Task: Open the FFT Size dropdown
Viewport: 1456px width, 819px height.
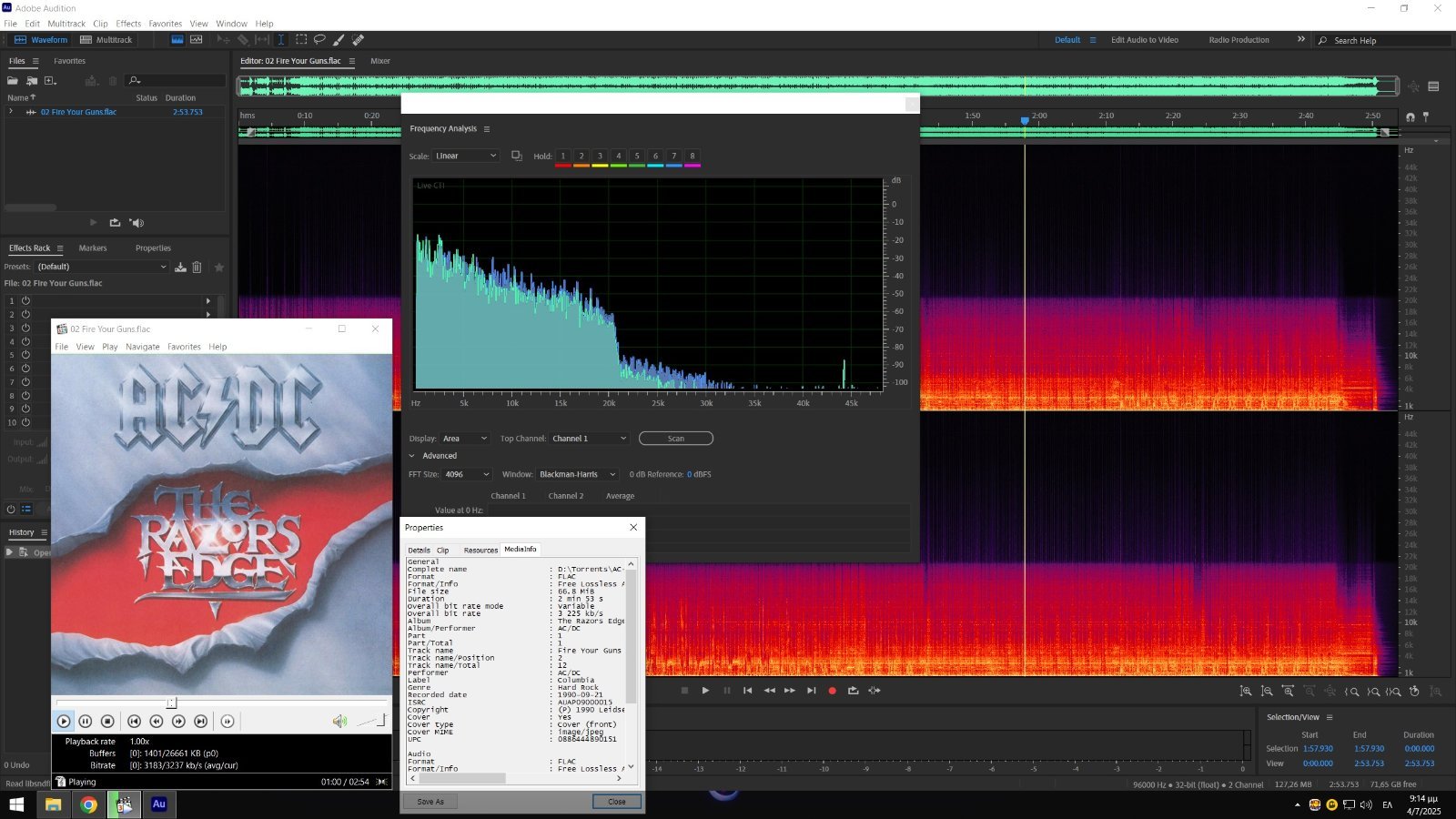Action: 468,474
